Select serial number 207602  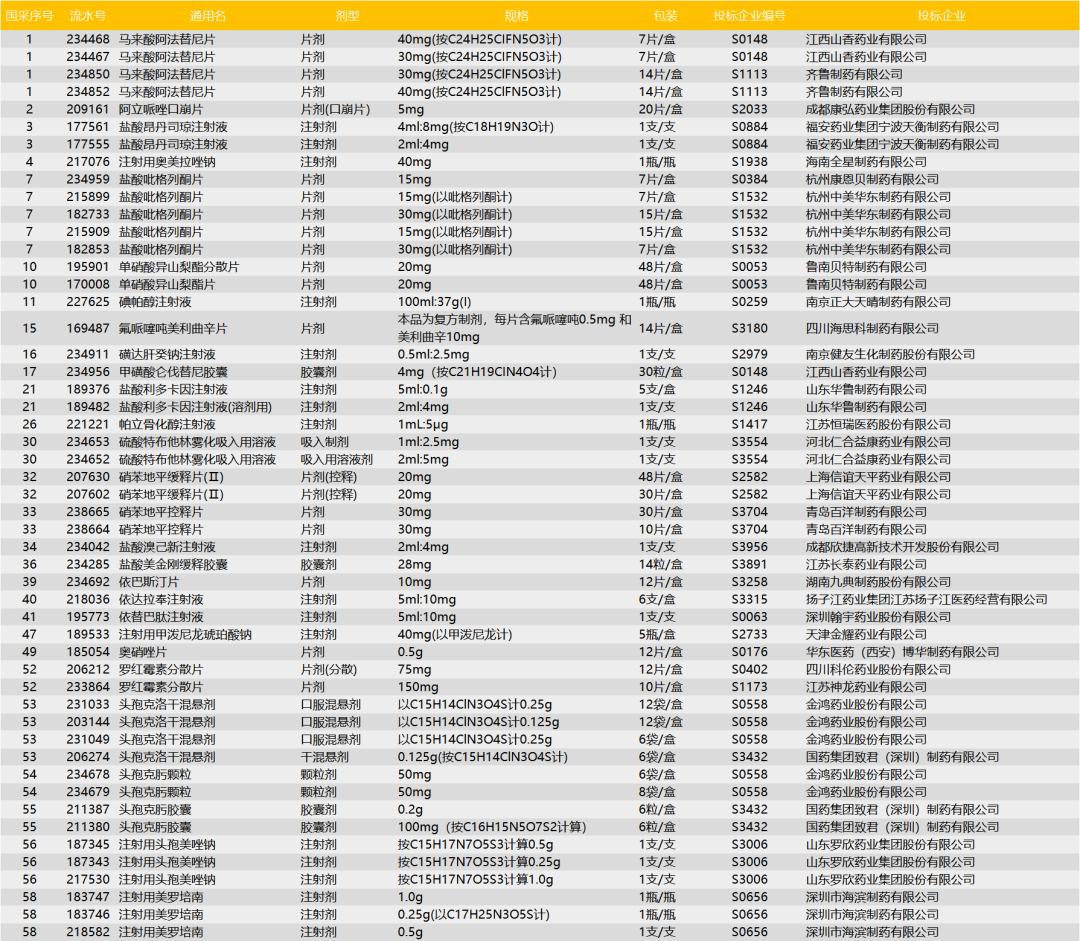[88, 495]
